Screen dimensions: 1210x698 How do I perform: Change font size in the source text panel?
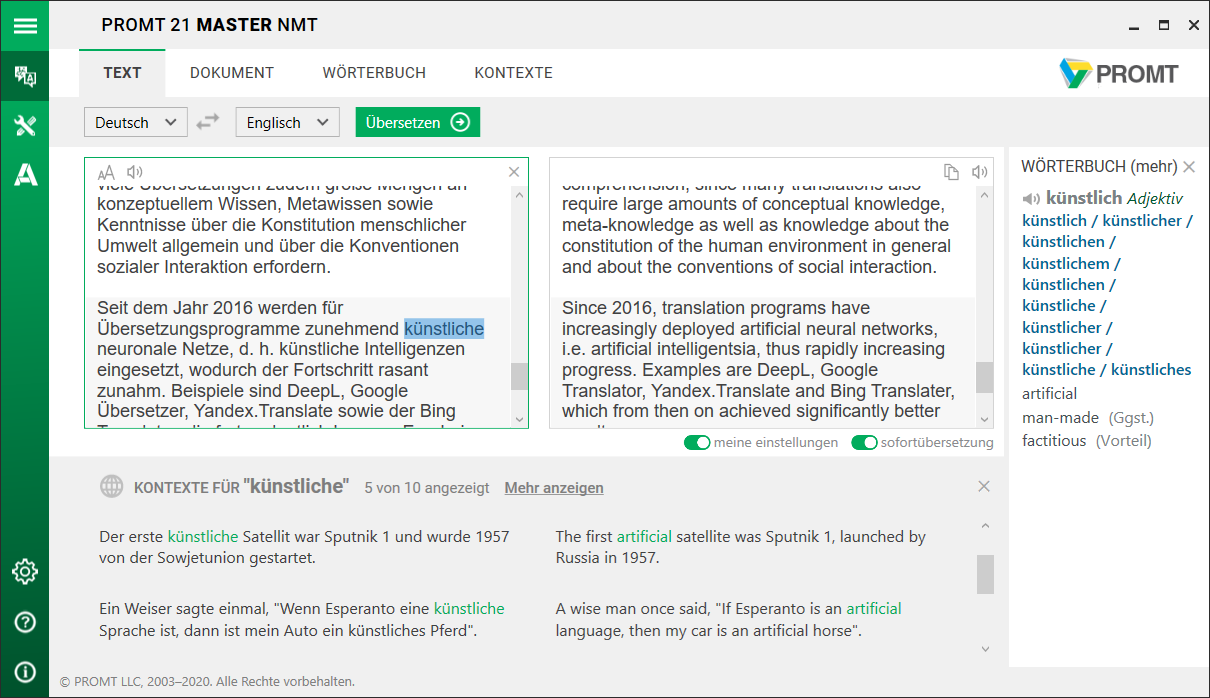tap(107, 172)
